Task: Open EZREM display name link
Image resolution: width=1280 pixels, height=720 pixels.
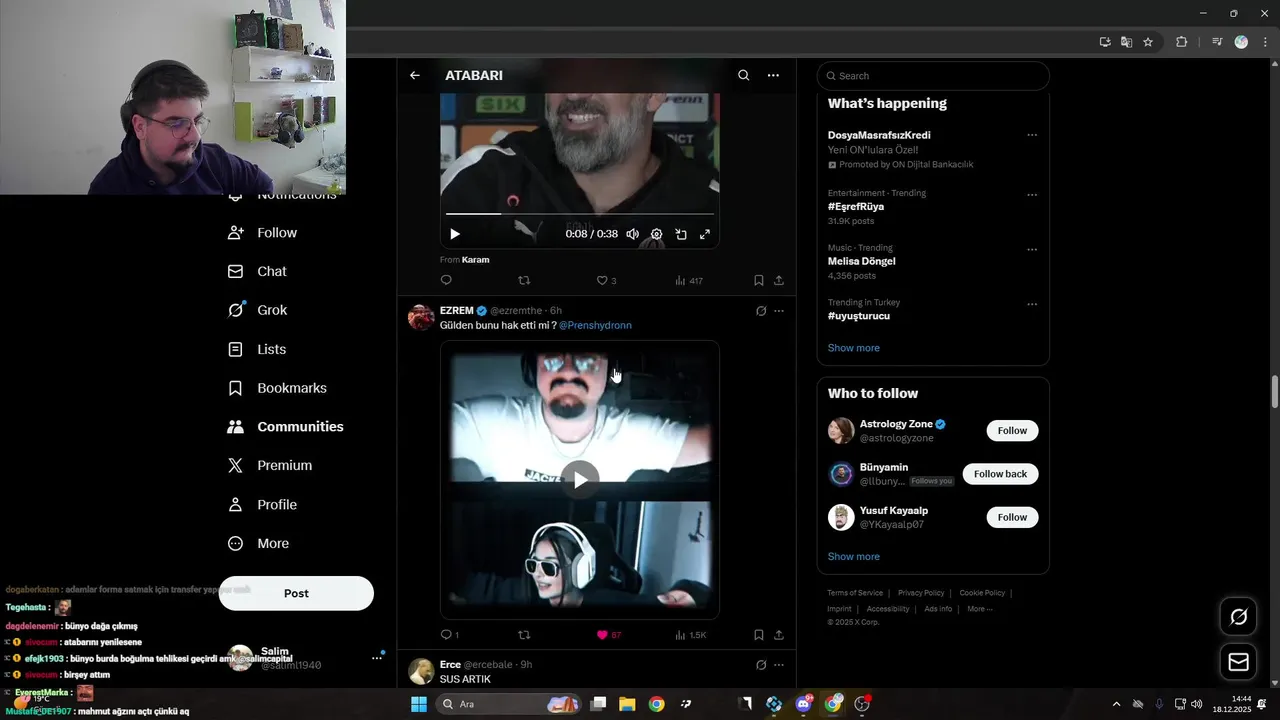Action: tap(457, 311)
